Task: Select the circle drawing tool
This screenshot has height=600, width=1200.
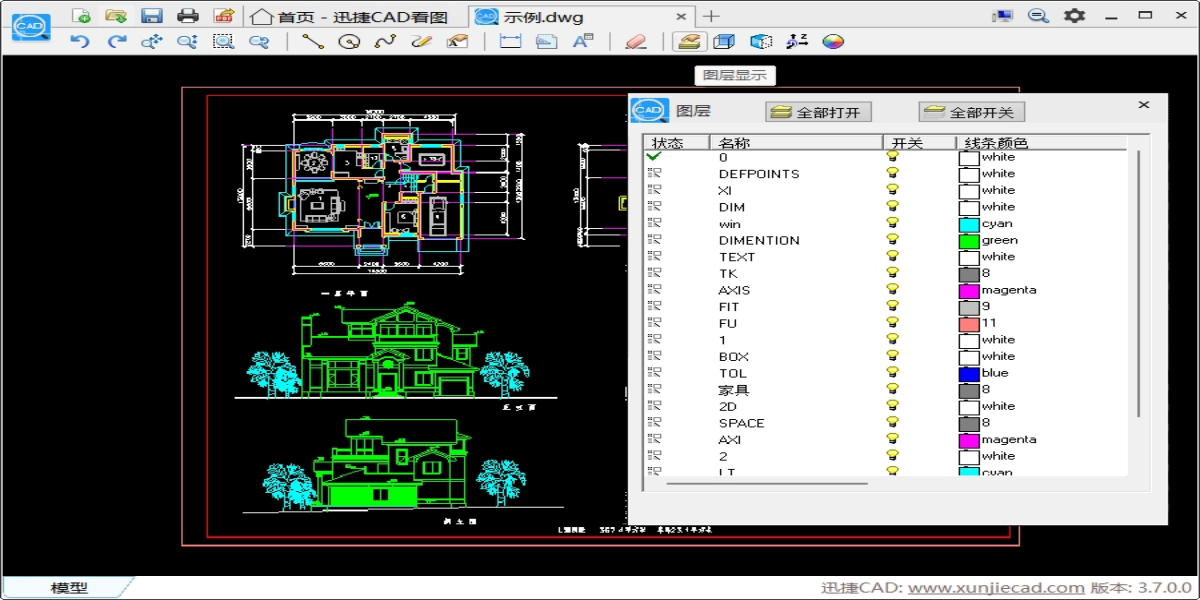Action: [x=348, y=42]
